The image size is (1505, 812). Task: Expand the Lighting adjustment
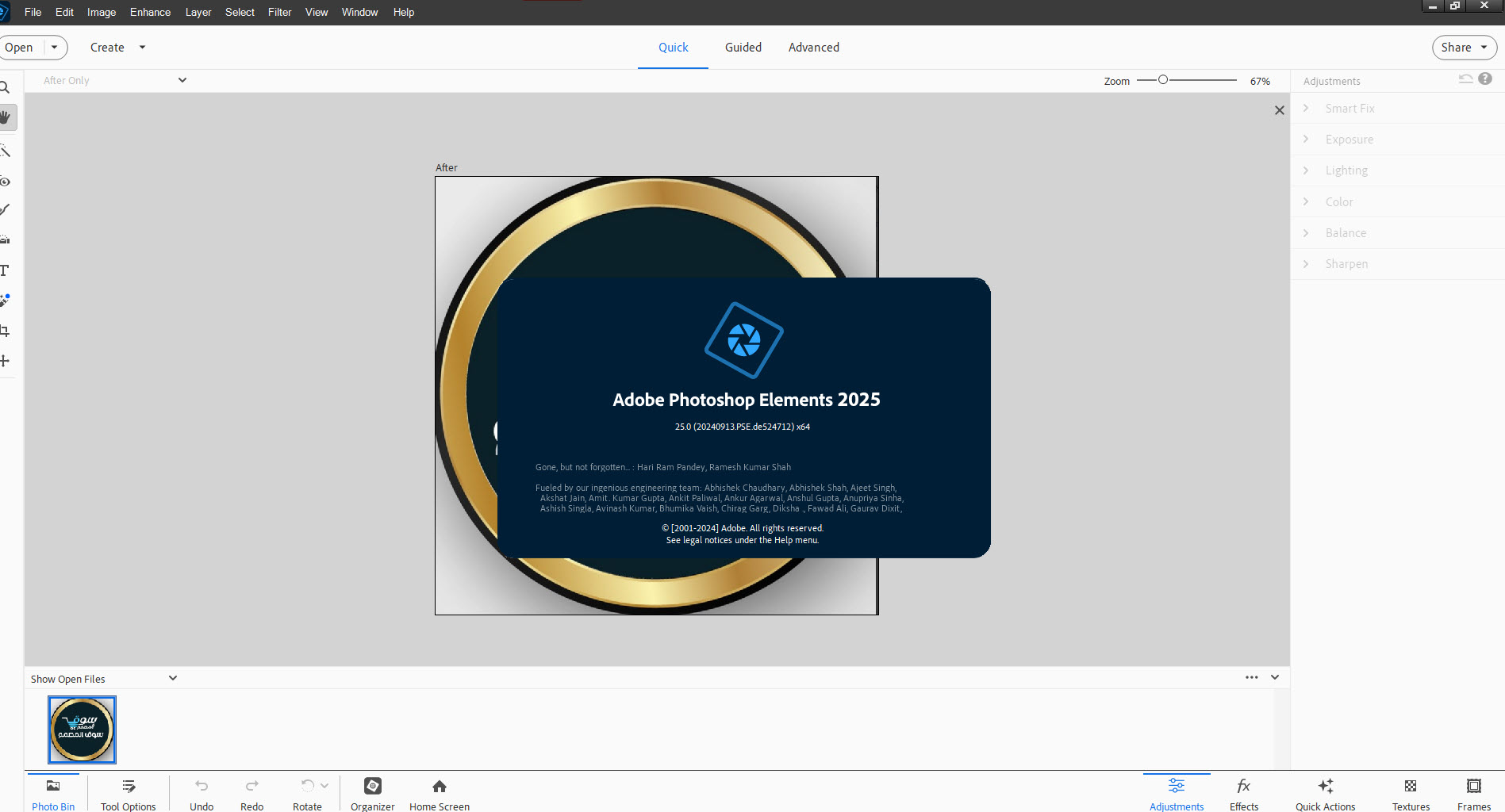pos(1398,170)
